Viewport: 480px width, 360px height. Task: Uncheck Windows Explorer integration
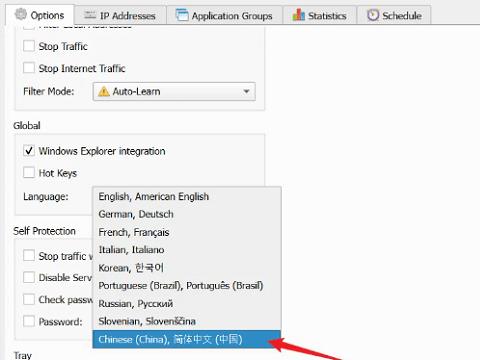click(29, 151)
